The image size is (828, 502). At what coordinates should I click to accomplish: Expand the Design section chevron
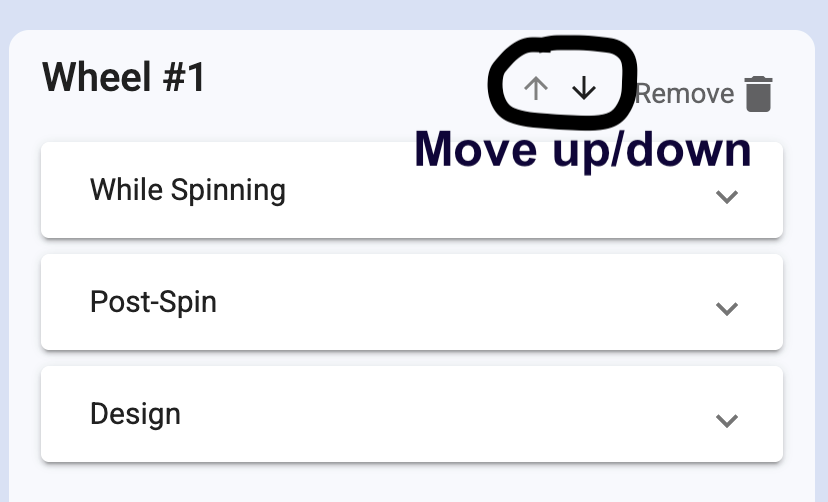tap(727, 421)
